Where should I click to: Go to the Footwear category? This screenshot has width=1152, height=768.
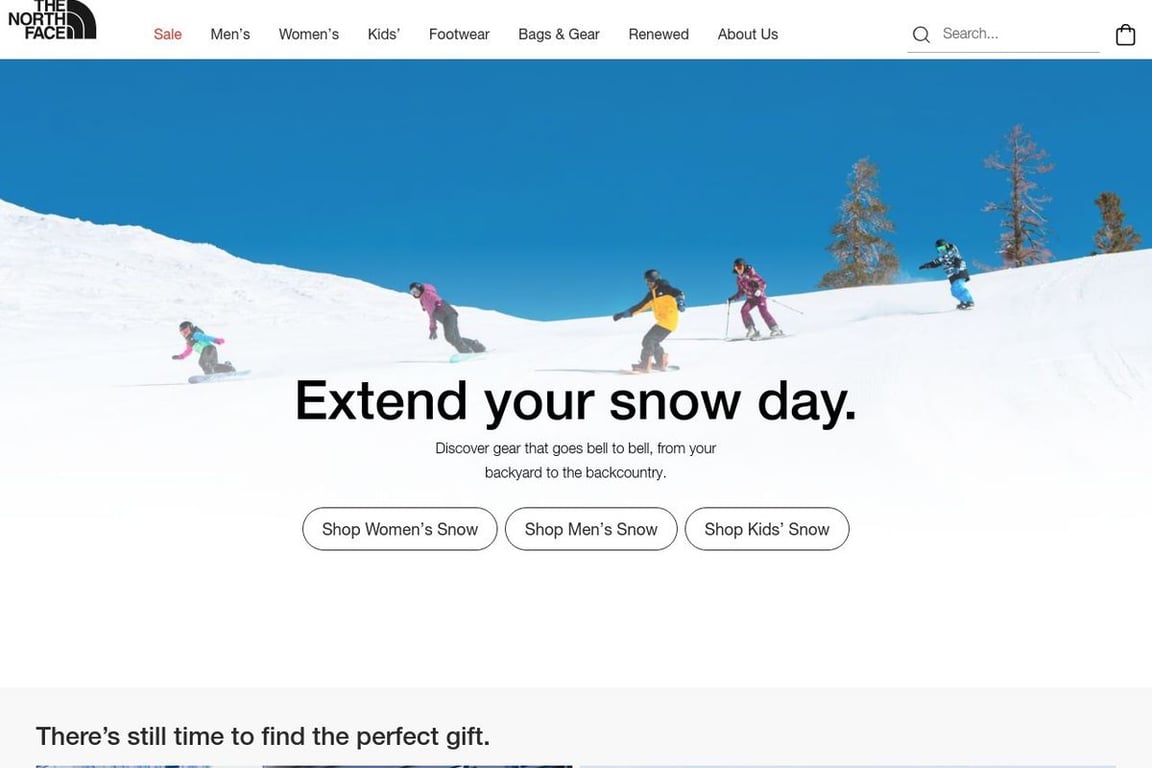click(x=459, y=35)
